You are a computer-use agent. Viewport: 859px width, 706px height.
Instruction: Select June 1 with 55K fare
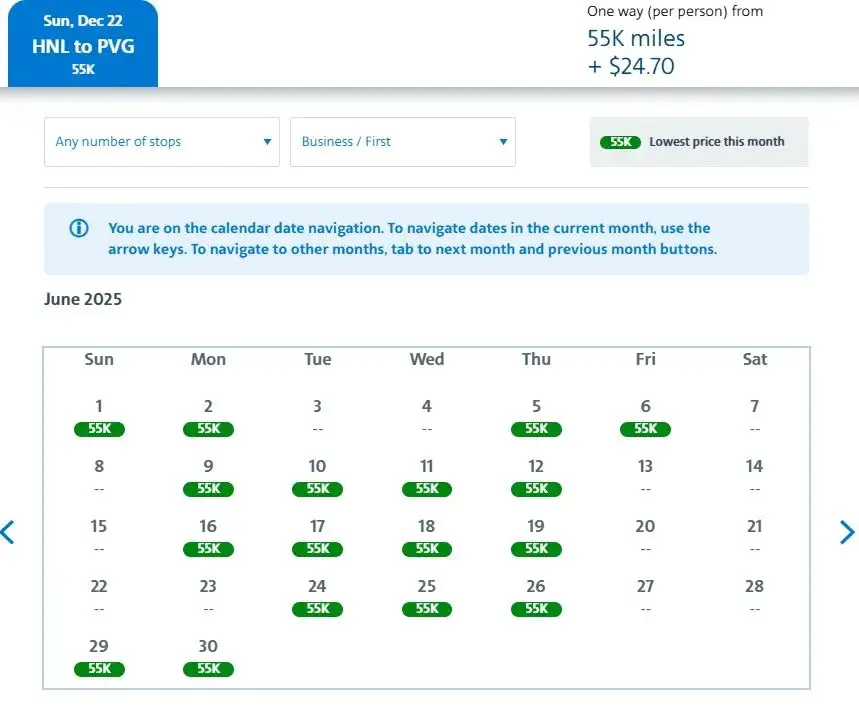[99, 418]
